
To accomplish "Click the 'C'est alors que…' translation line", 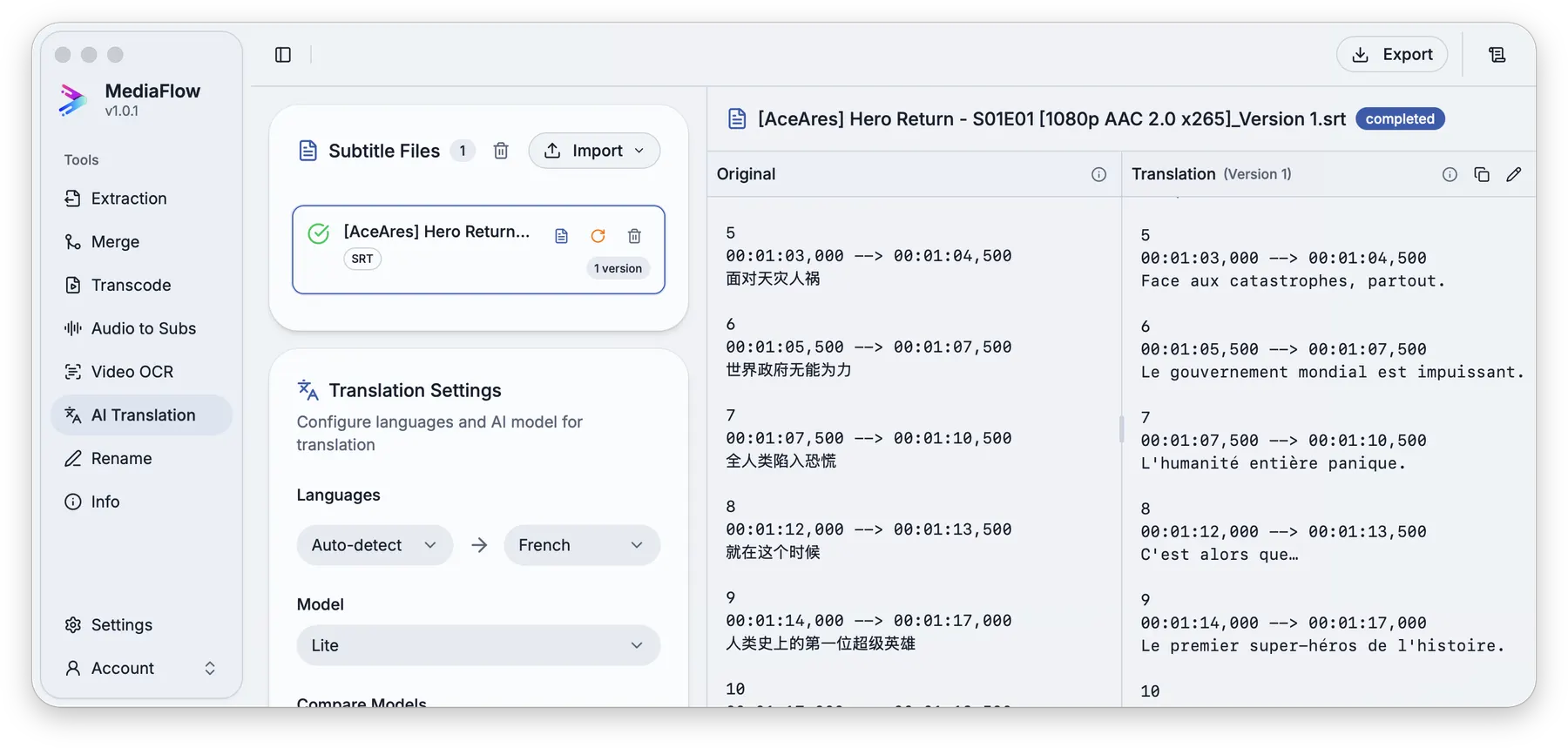I will tap(1220, 555).
